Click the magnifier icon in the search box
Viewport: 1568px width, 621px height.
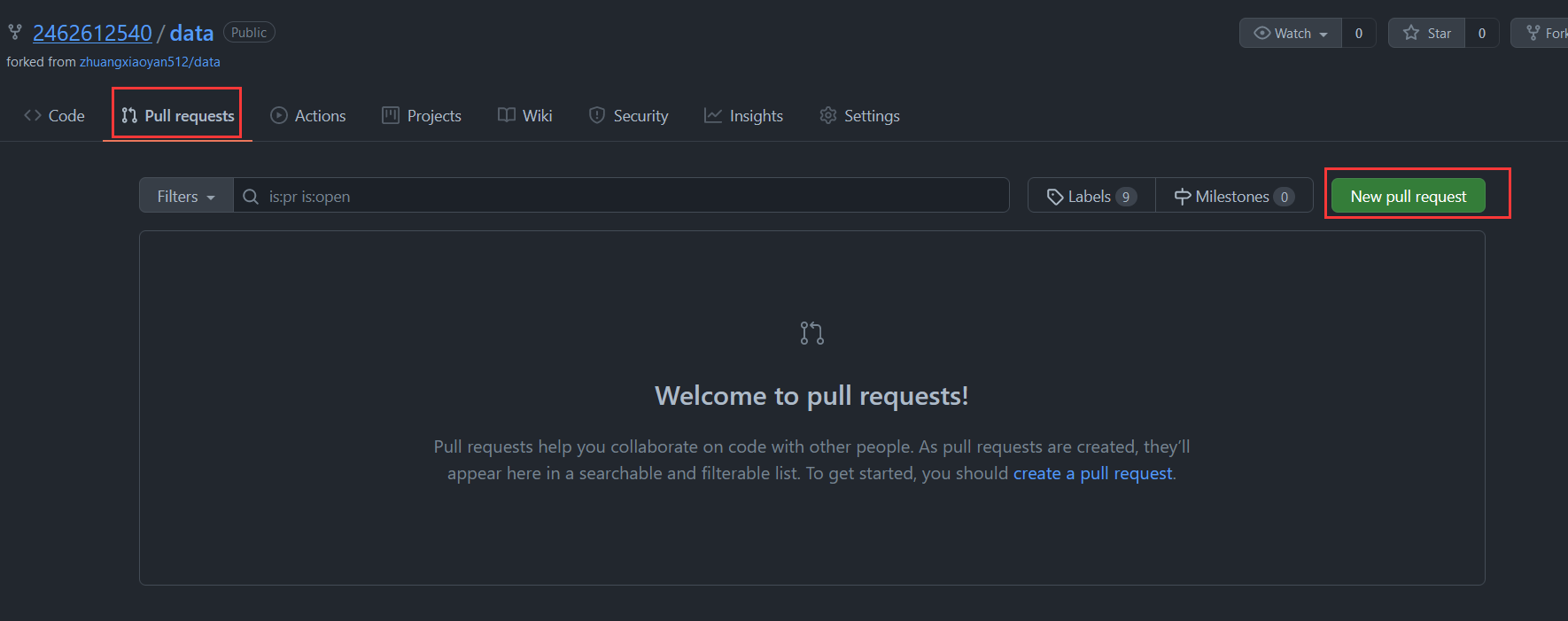[x=251, y=197]
